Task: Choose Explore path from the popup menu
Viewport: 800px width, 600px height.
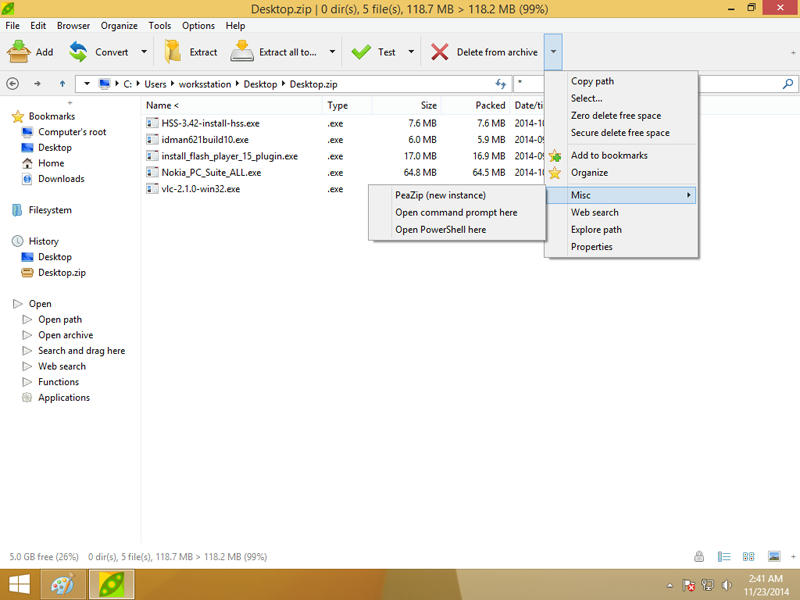Action: tap(621, 230)
